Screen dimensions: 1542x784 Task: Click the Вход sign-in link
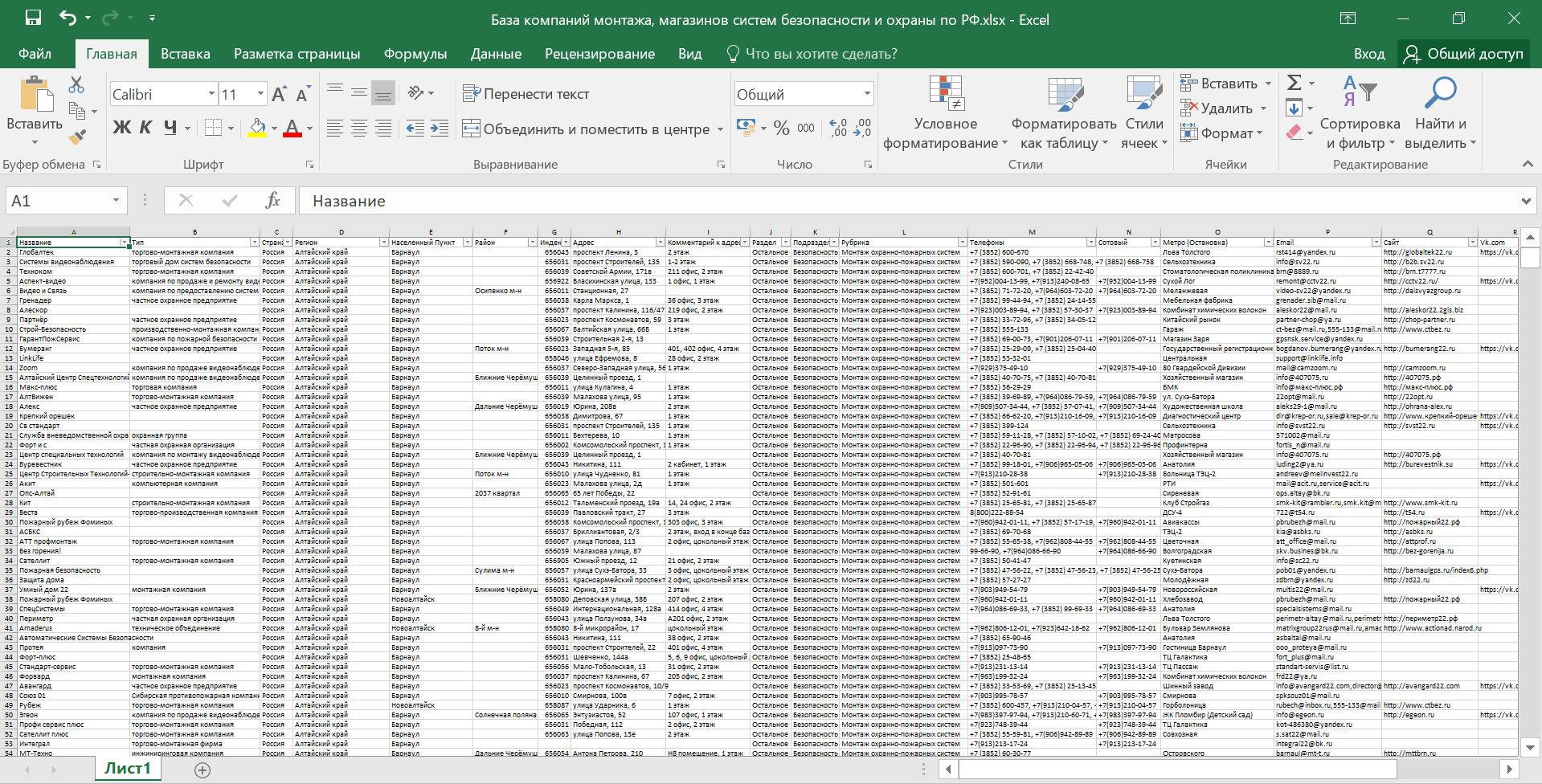[1368, 54]
